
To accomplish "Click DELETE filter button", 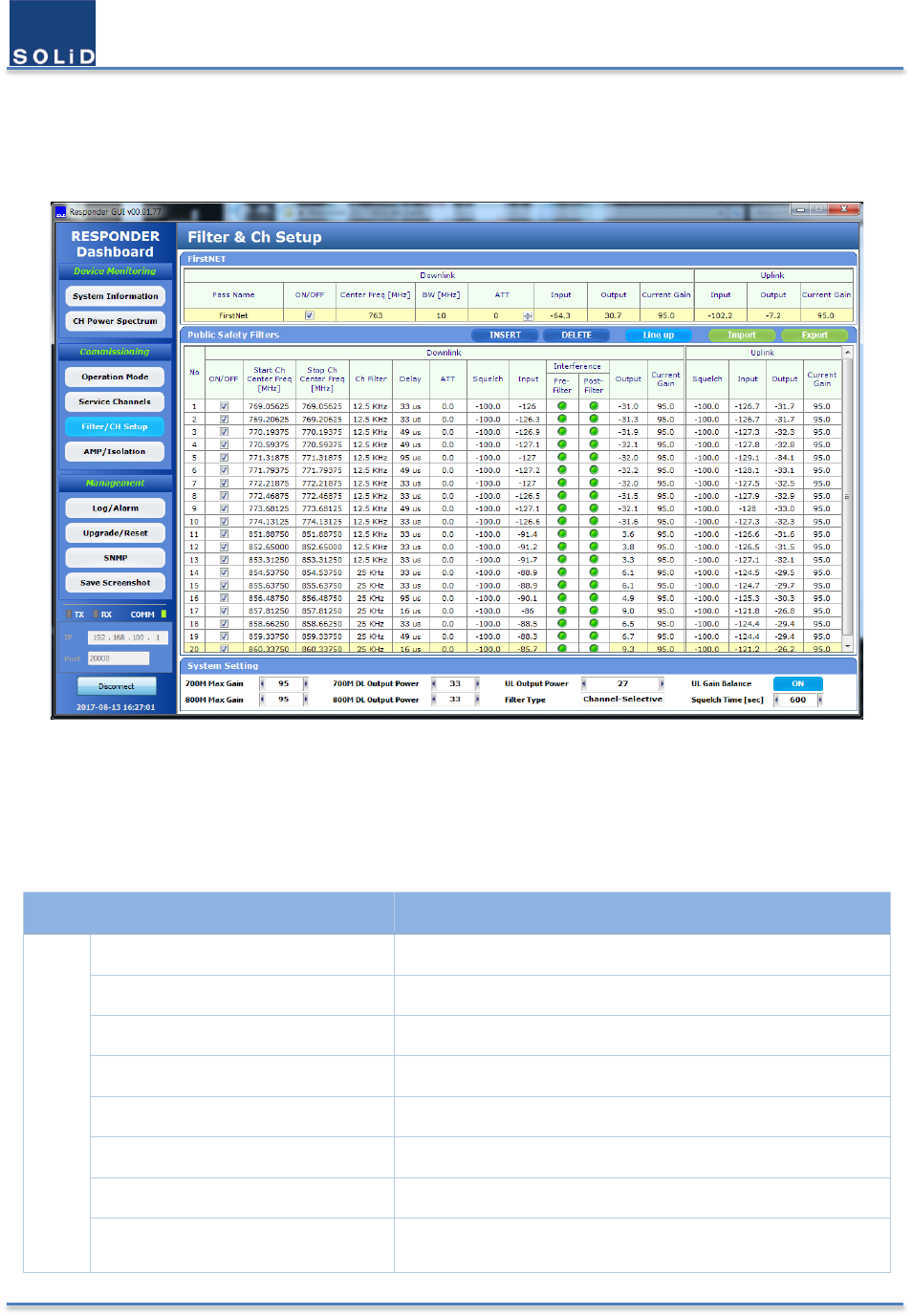I will pyautogui.click(x=576, y=335).
